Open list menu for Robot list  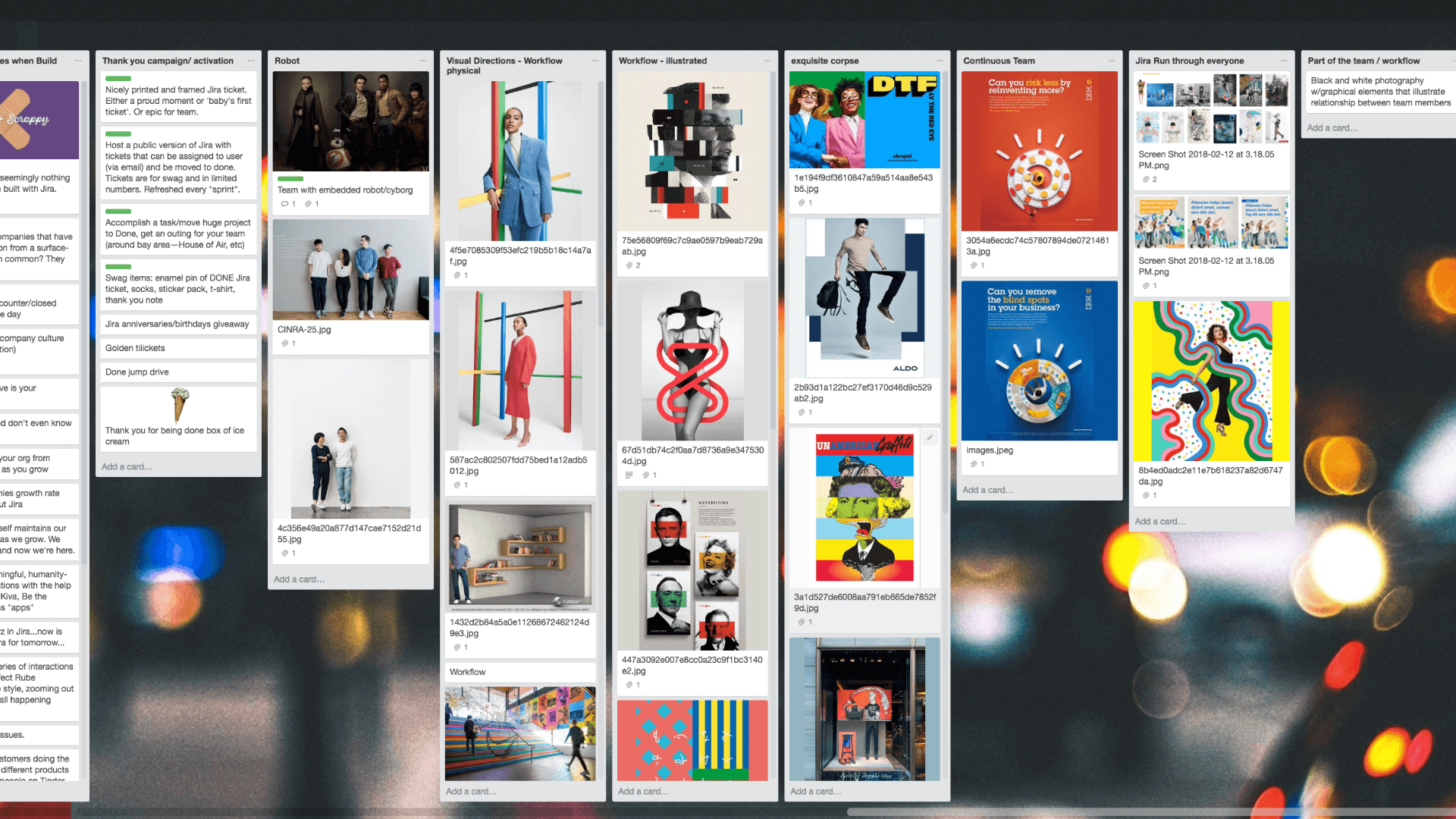[423, 61]
